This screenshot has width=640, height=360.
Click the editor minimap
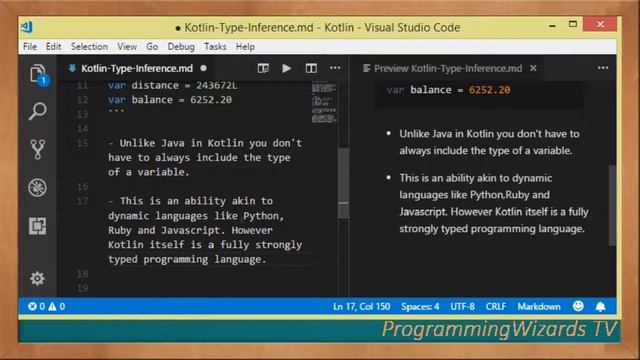pos(324,102)
